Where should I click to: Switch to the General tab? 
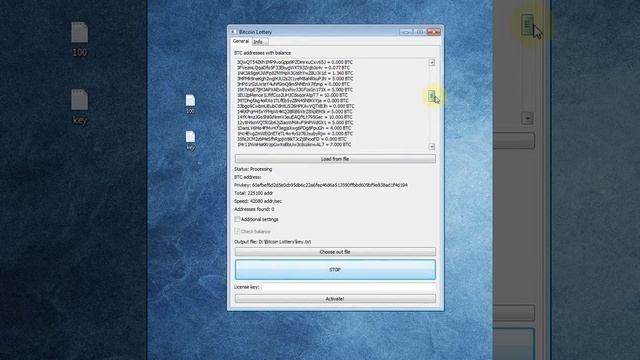tap(240, 41)
